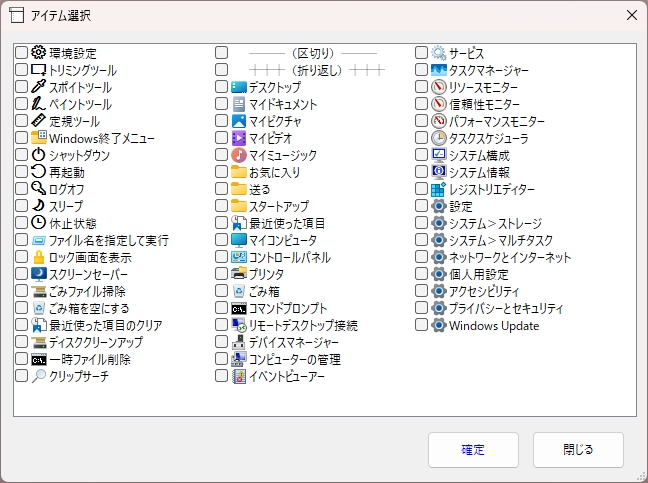
Task: Click the タスクスケジューラ clock icon
Action: 438,138
